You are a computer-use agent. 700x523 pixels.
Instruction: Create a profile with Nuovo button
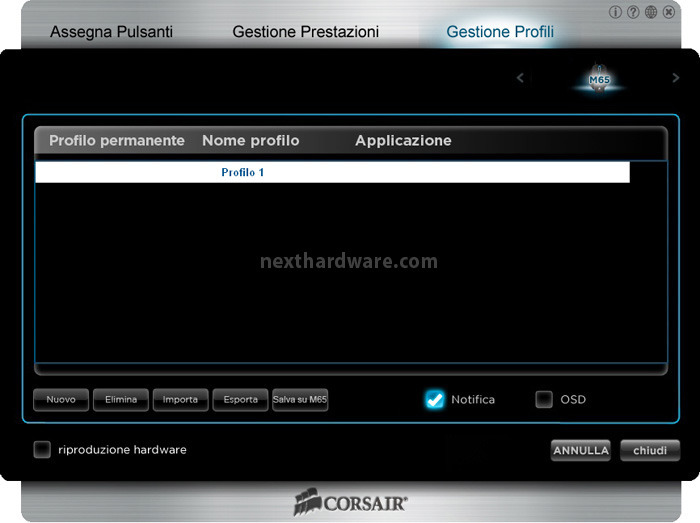point(61,400)
